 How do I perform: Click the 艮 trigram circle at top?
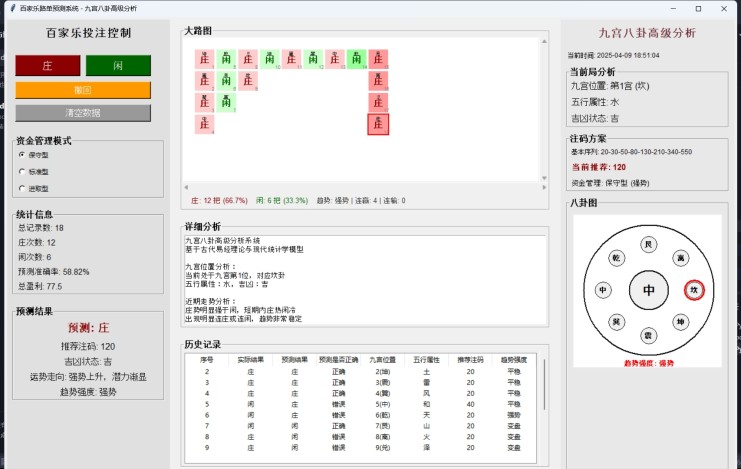coord(648,245)
